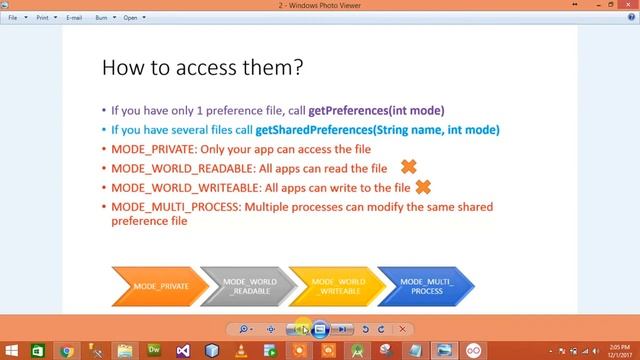640x360 pixels.
Task: Click the "How to access them?" heading
Action: 202,67
